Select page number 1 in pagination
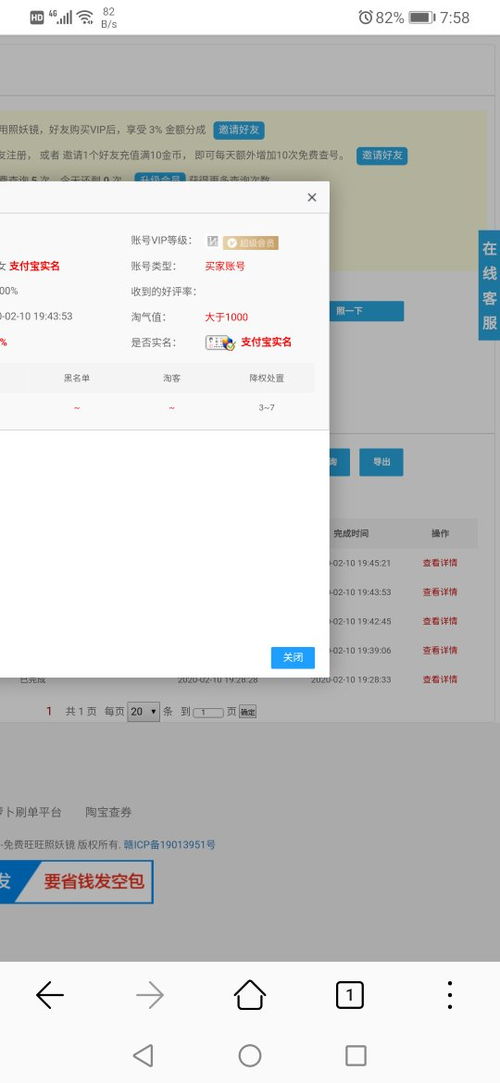This screenshot has width=500, height=1083. (49, 711)
